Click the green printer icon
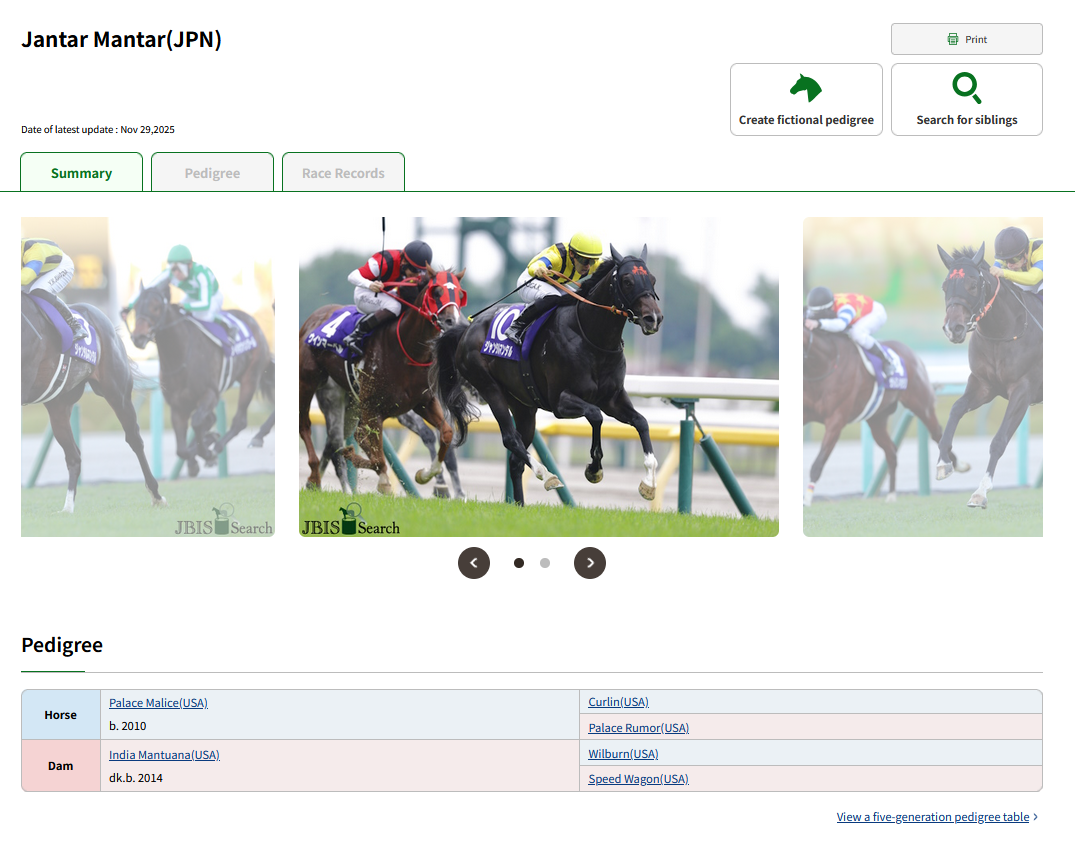The height and width of the screenshot is (844, 1075). (953, 39)
